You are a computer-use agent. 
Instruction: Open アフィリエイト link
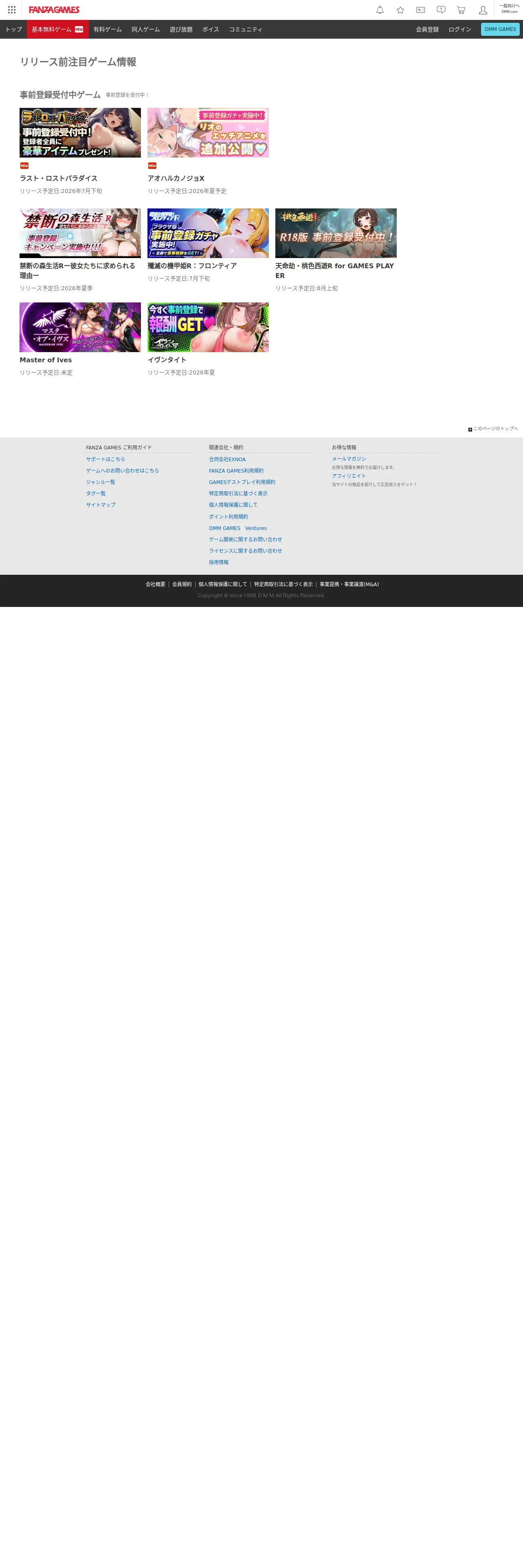(x=349, y=476)
